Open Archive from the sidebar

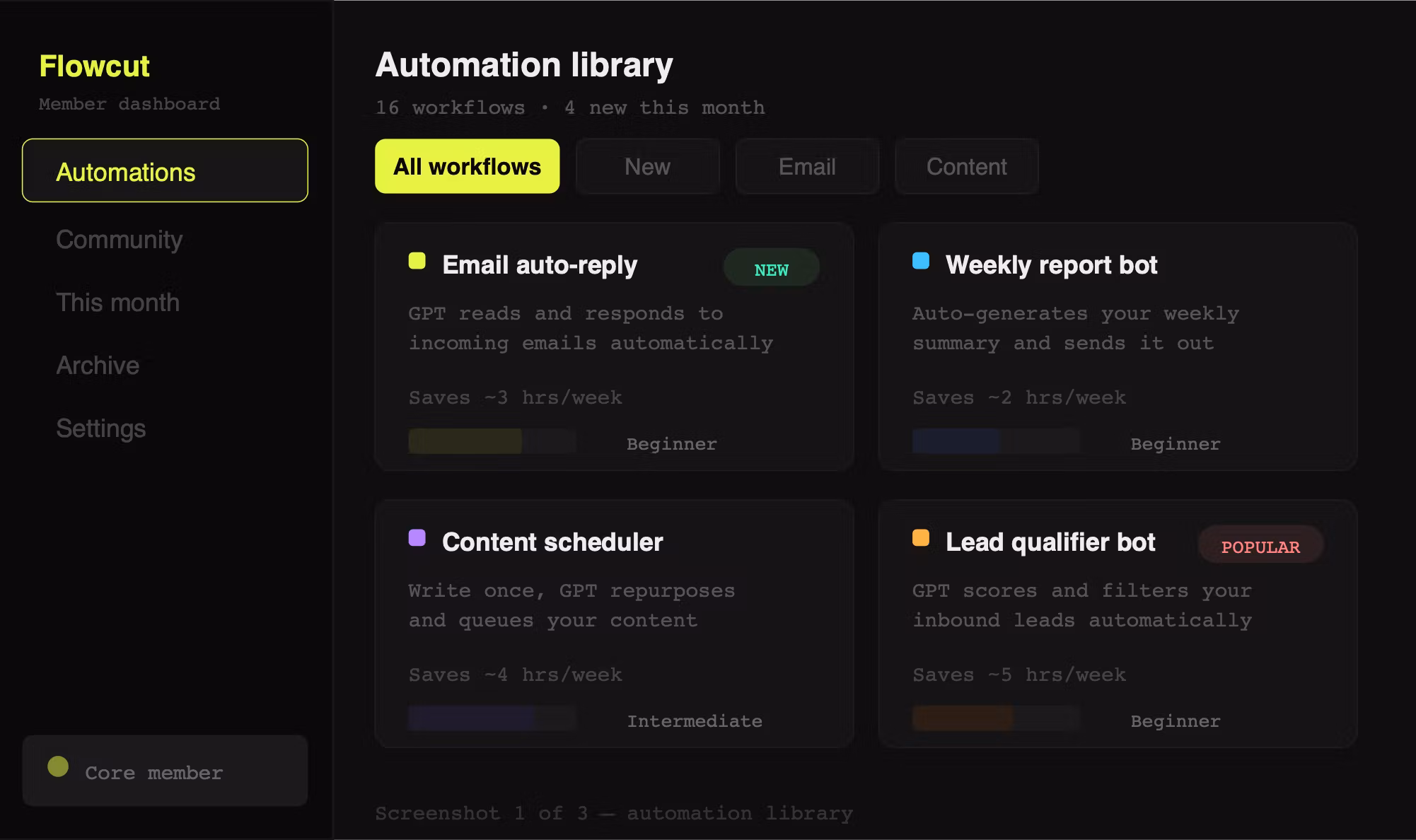pos(98,366)
